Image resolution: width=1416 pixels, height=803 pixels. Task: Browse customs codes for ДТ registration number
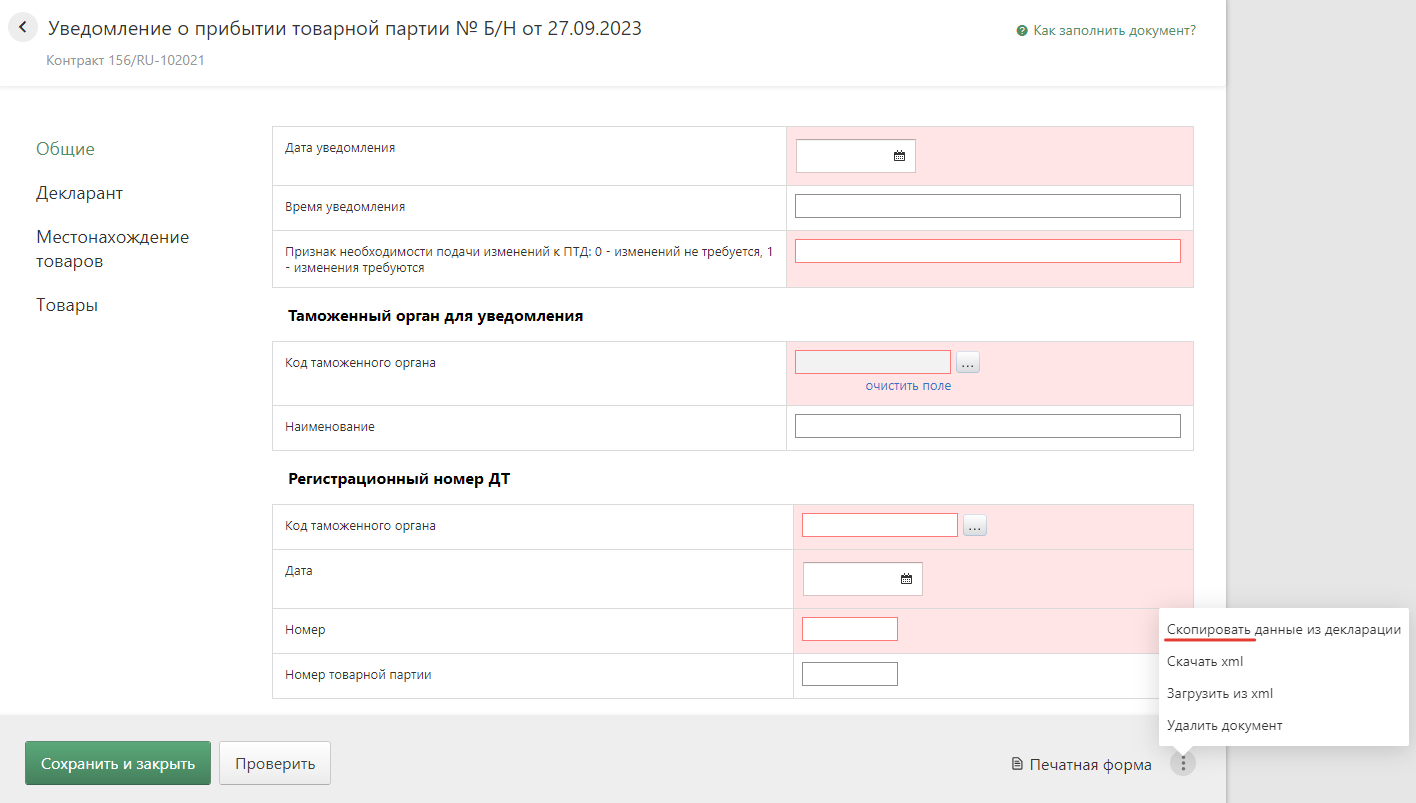pyautogui.click(x=975, y=525)
